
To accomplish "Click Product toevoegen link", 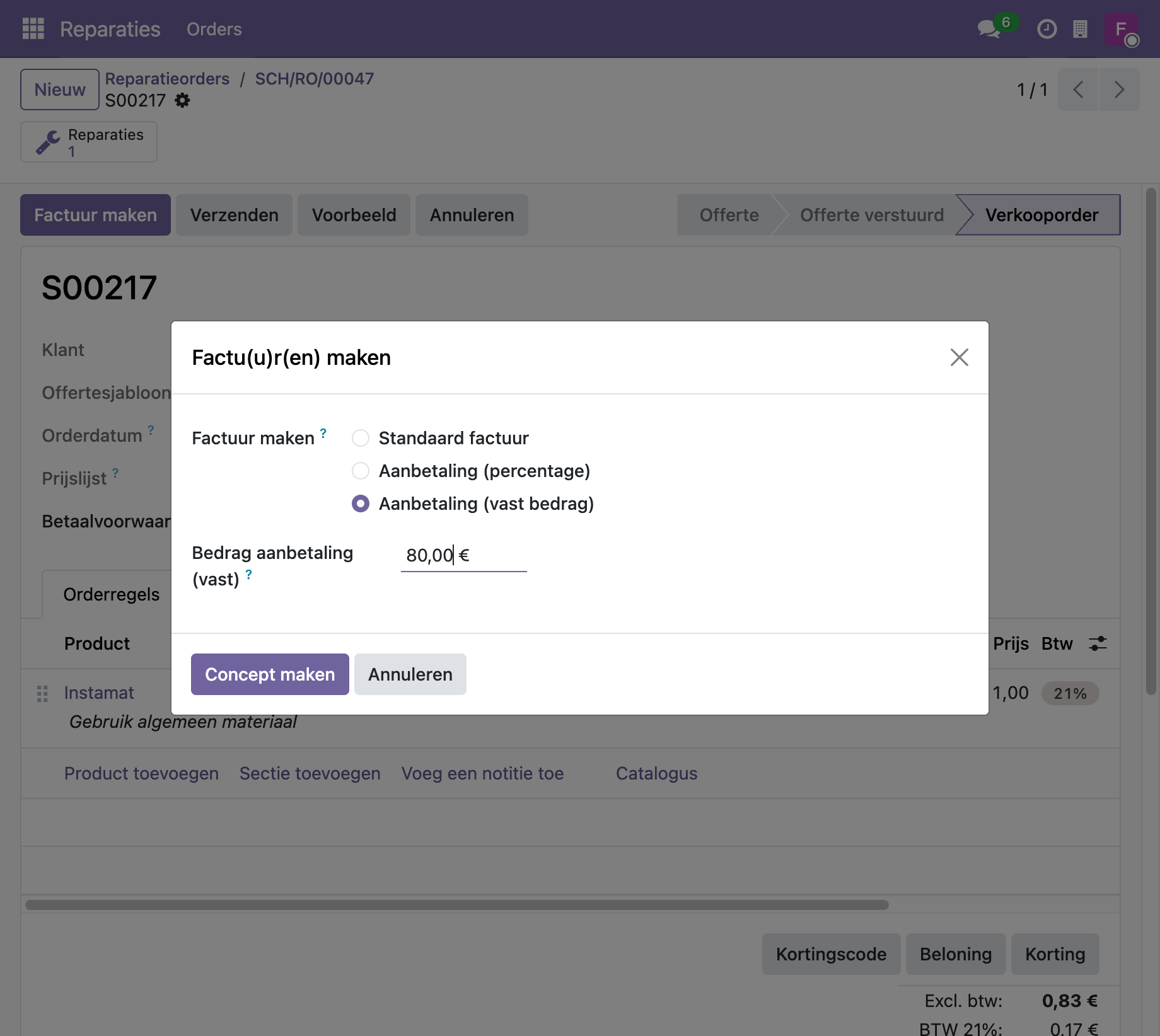I will pyautogui.click(x=141, y=773).
